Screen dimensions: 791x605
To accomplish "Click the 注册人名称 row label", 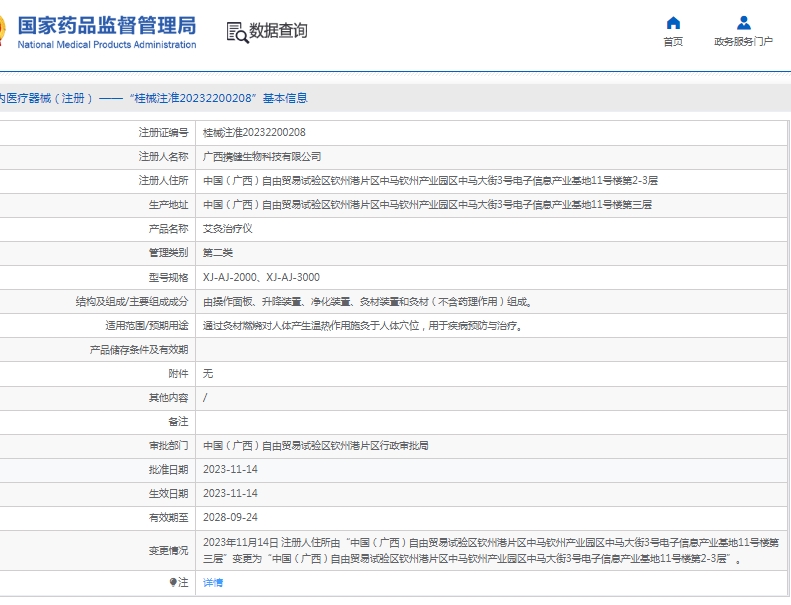I will (x=163, y=157).
